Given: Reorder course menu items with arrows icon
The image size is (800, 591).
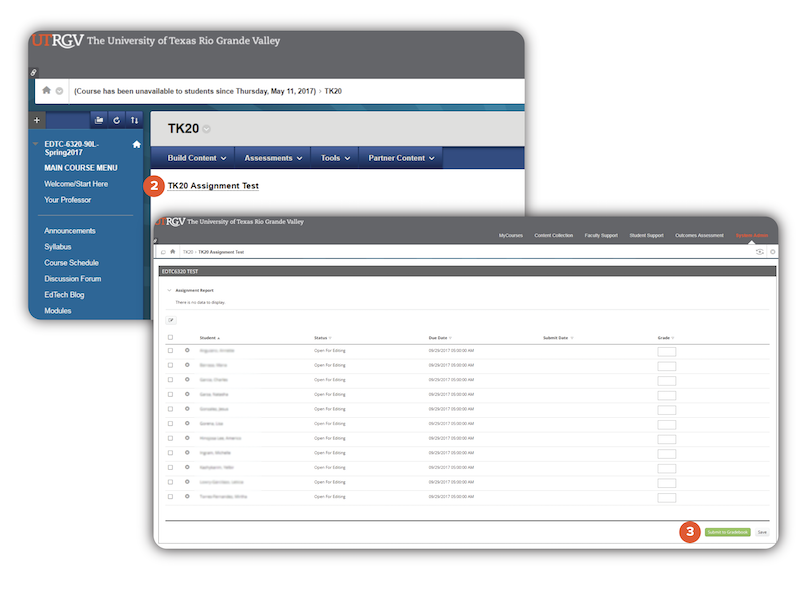Looking at the screenshot, I should pyautogui.click(x=134, y=120).
